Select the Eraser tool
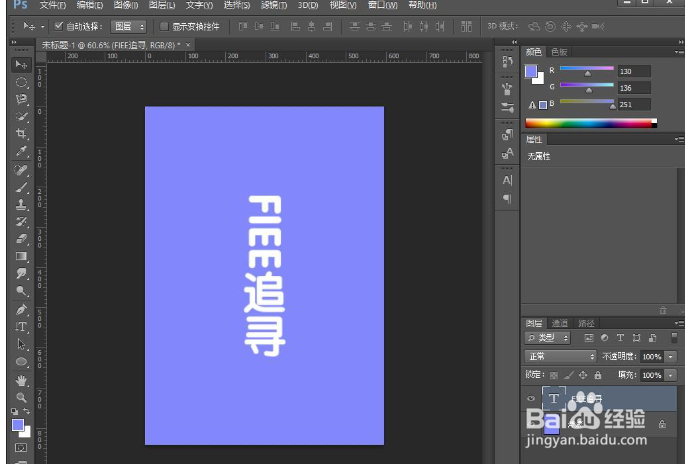 click(x=21, y=239)
